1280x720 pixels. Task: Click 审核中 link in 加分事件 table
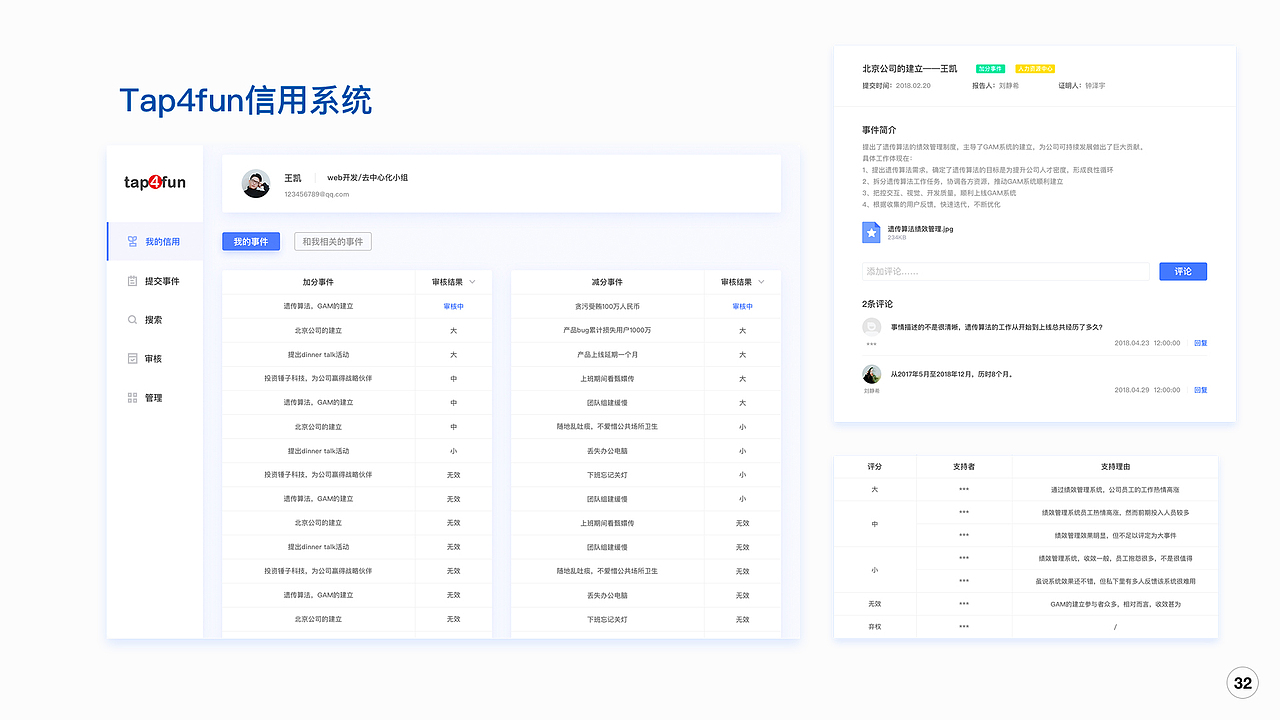pyautogui.click(x=454, y=307)
